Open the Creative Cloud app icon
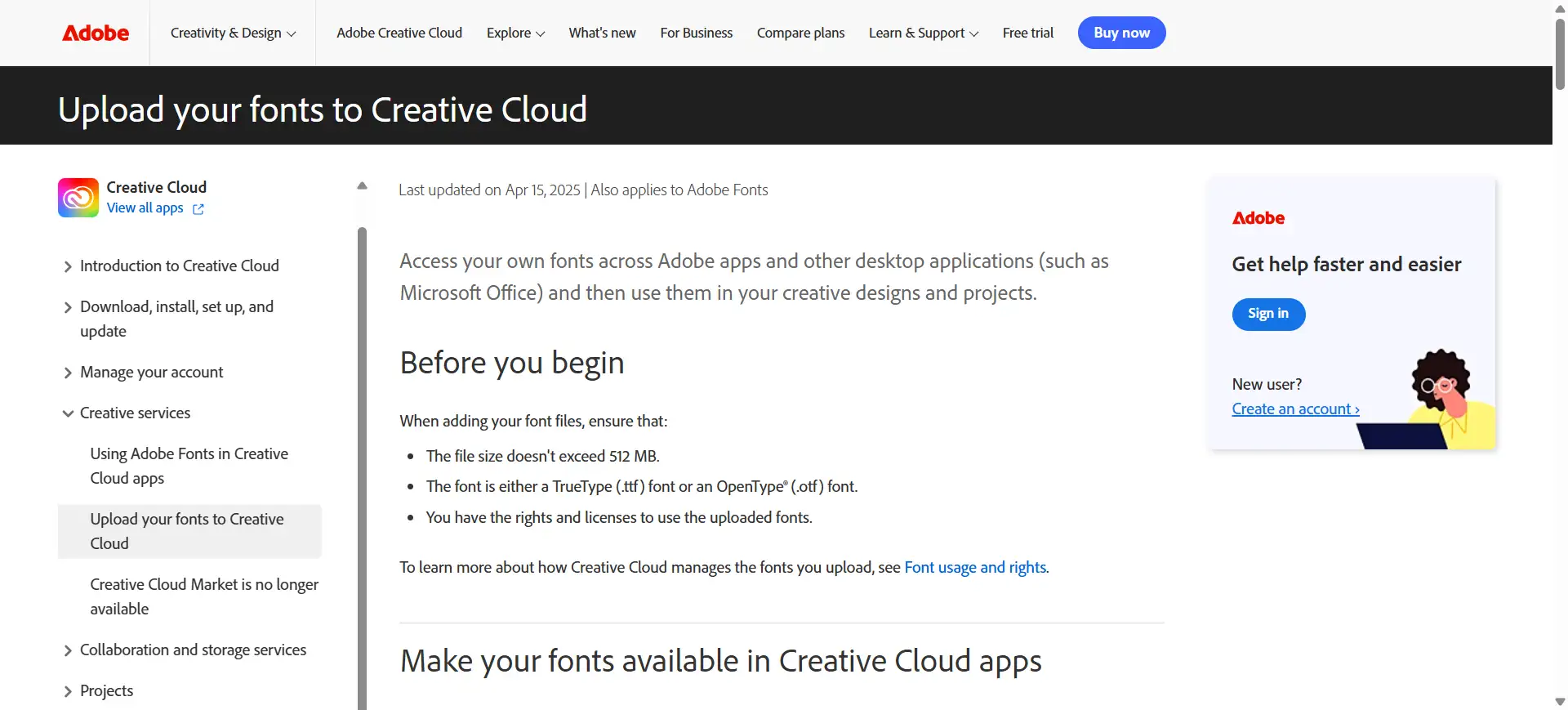This screenshot has height=710, width=1568. pyautogui.click(x=78, y=198)
